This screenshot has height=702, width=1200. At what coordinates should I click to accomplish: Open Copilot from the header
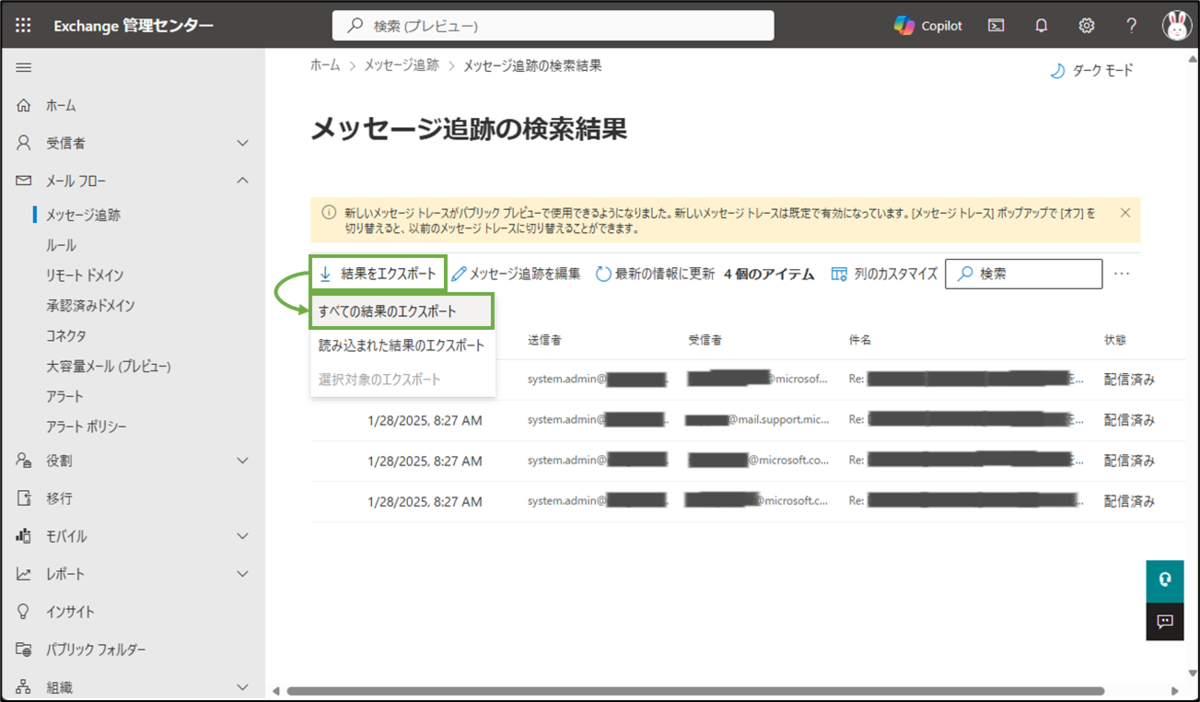pos(928,26)
